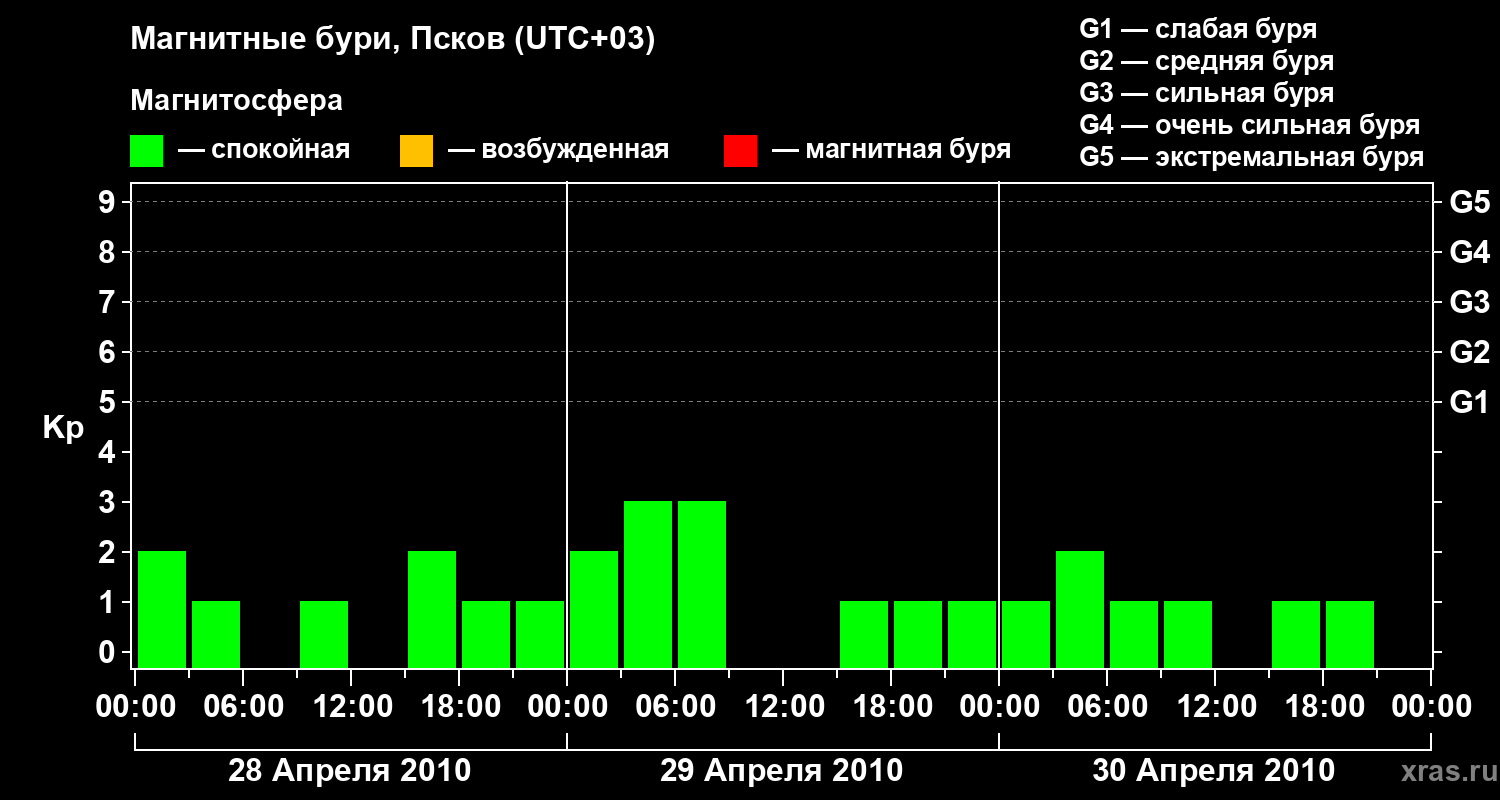This screenshot has height=800, width=1500.
Task: Click the 28 April 18:00–21:00 bar
Action: (486, 634)
